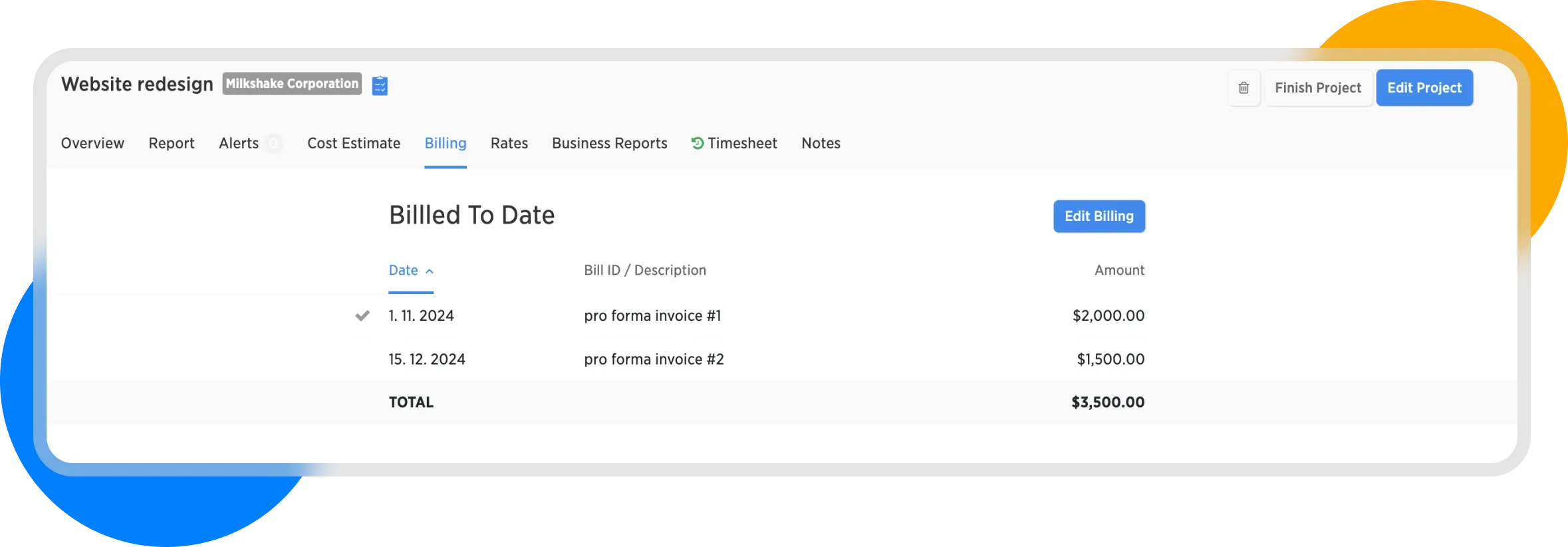Screen dimensions: 1568x547
Task: Switch to the Report tab
Action: click(x=172, y=143)
